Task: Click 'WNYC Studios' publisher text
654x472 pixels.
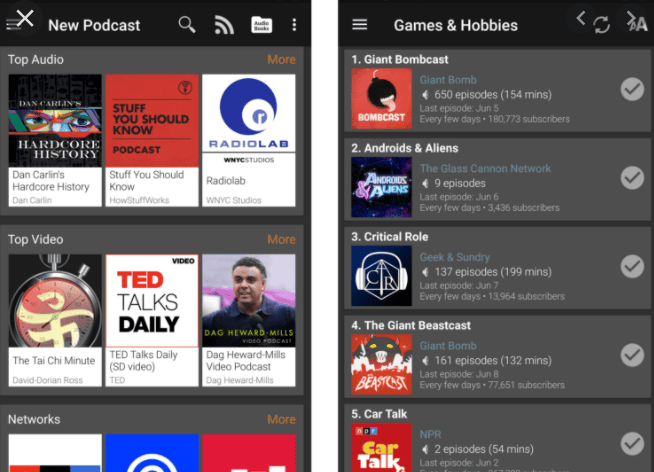Action: [234, 200]
